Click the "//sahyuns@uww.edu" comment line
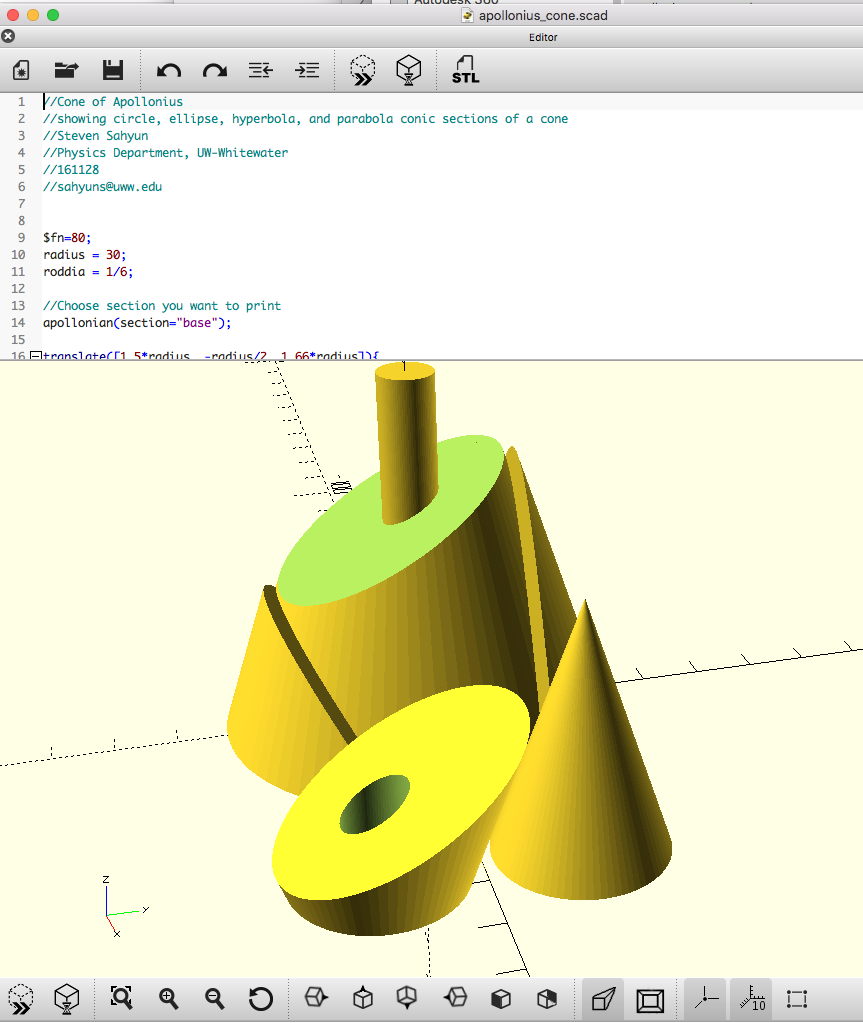The image size is (863, 1023). coord(102,187)
